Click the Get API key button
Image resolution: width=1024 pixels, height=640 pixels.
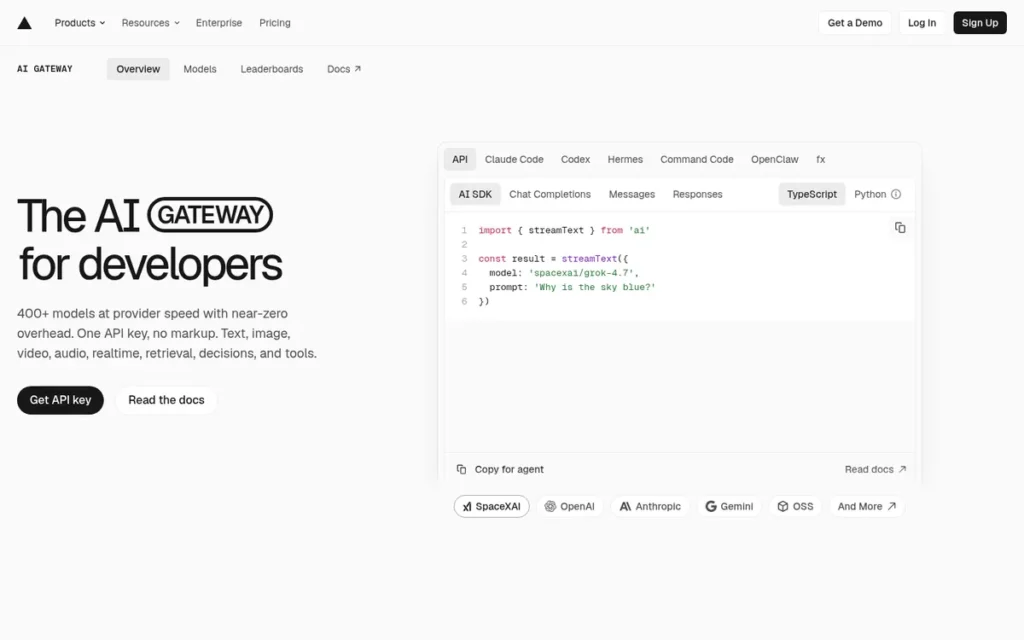tap(60, 400)
